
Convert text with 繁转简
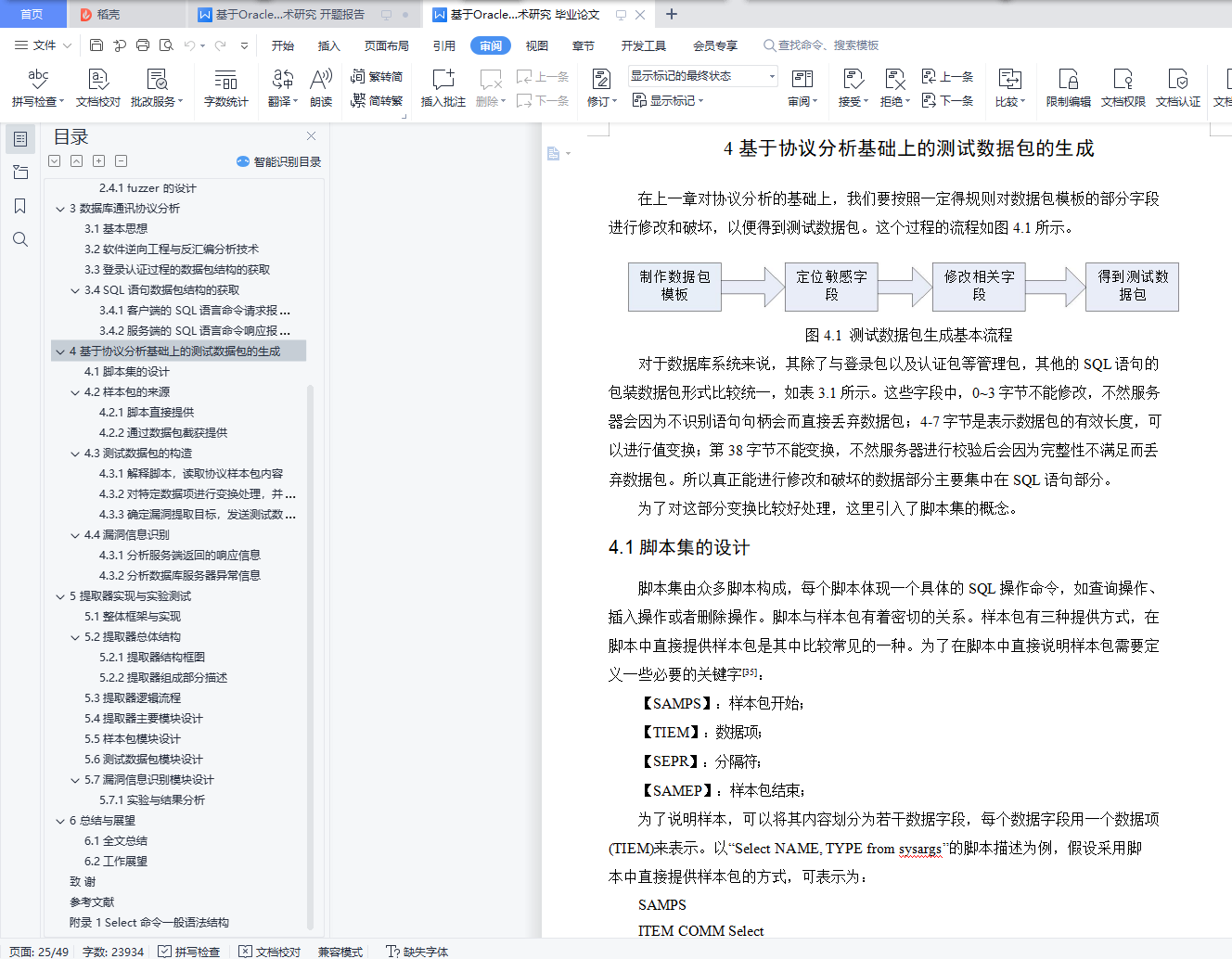click(x=377, y=76)
